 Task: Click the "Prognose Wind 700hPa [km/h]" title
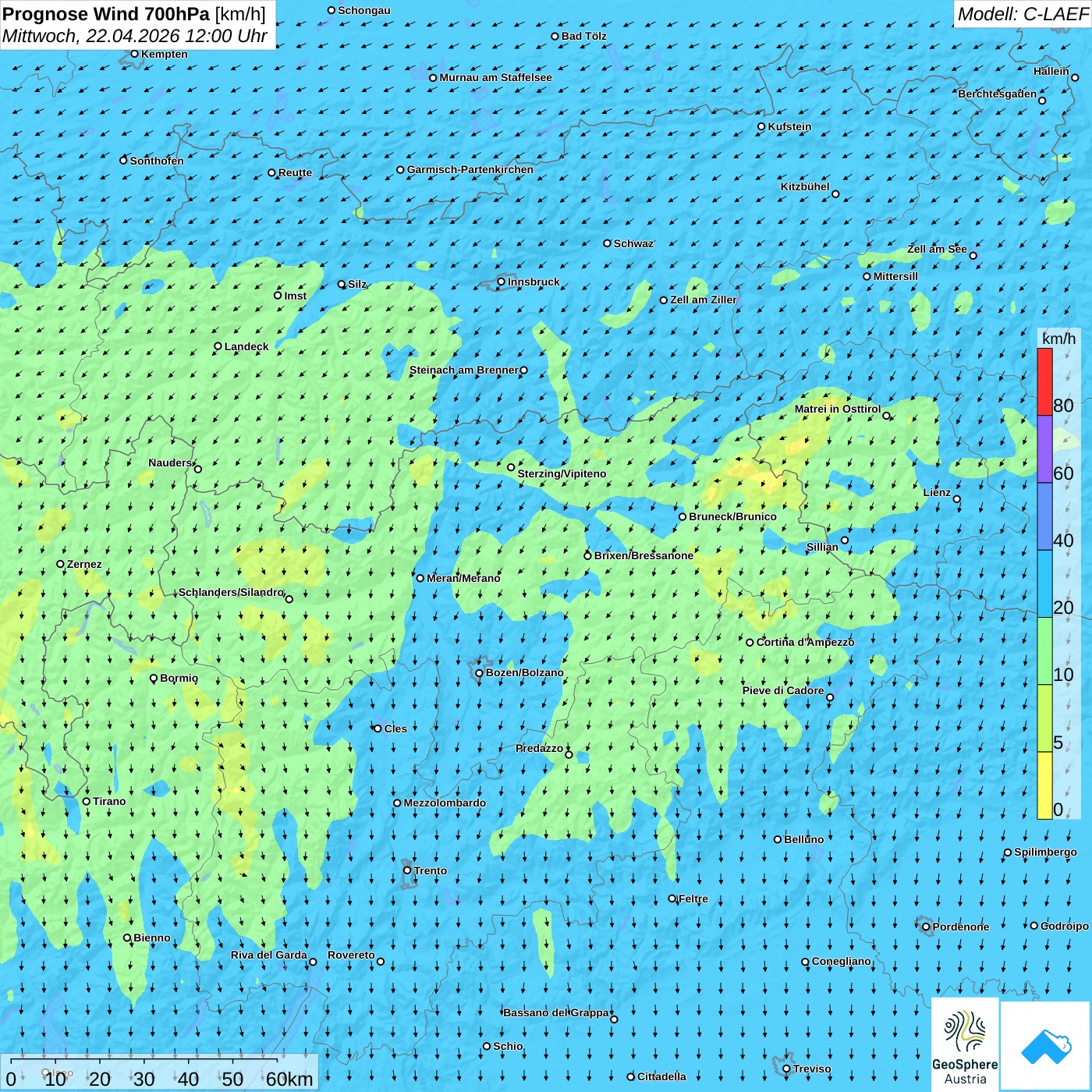tap(134, 14)
